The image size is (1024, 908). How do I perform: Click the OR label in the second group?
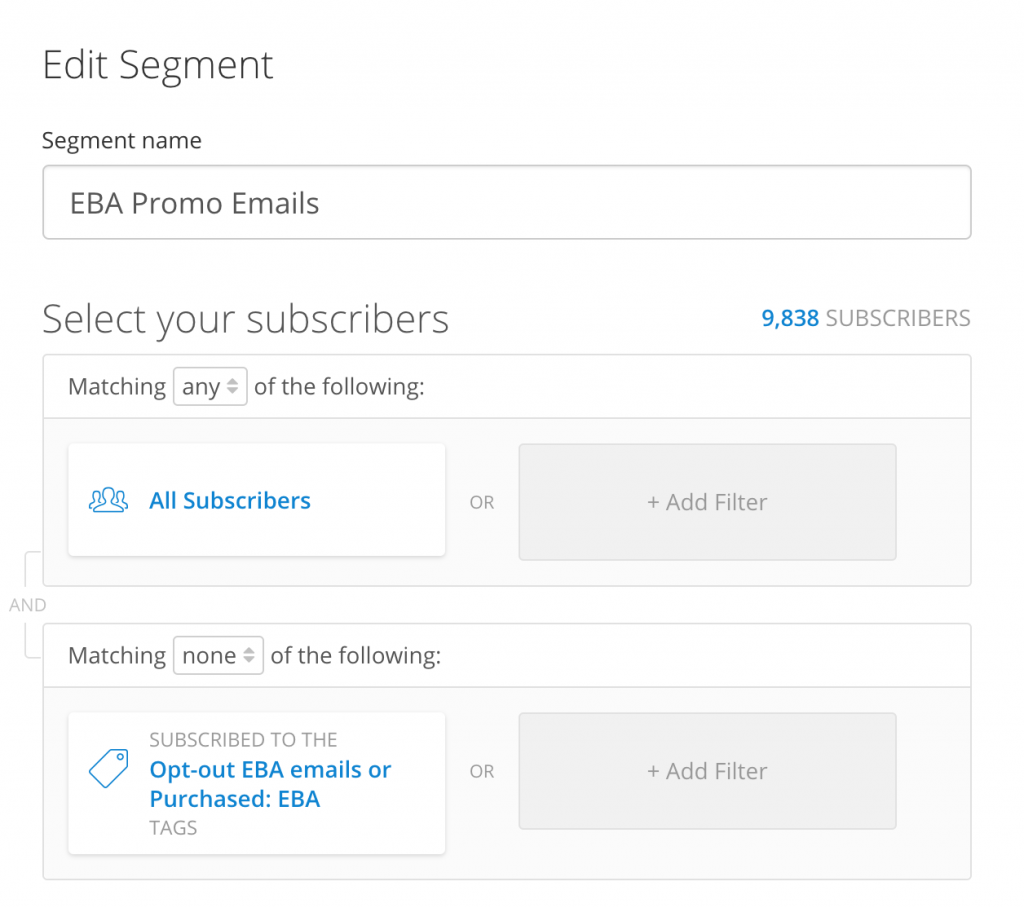tap(482, 771)
